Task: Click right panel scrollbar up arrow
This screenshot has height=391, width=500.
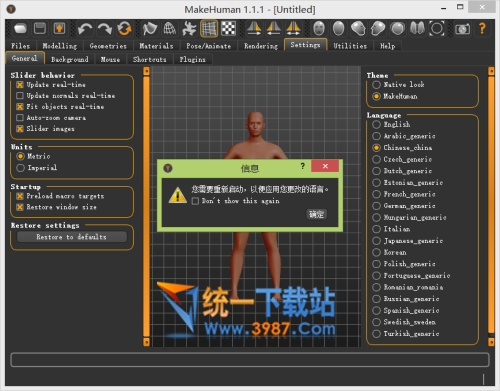Action: [491, 71]
